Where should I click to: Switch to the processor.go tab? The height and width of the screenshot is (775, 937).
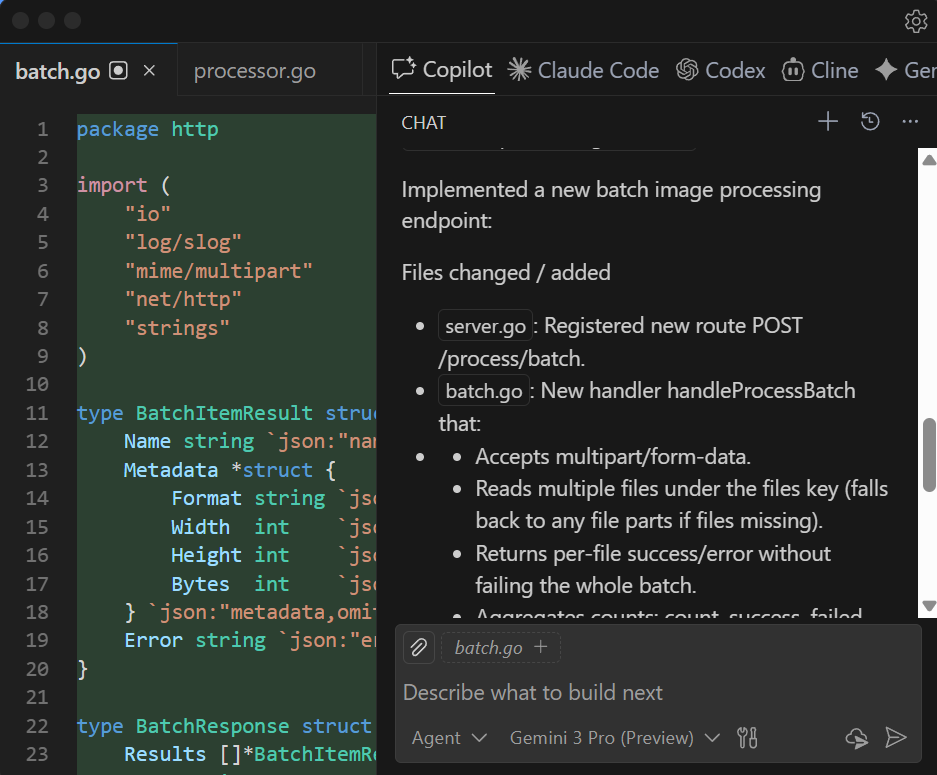coord(254,71)
